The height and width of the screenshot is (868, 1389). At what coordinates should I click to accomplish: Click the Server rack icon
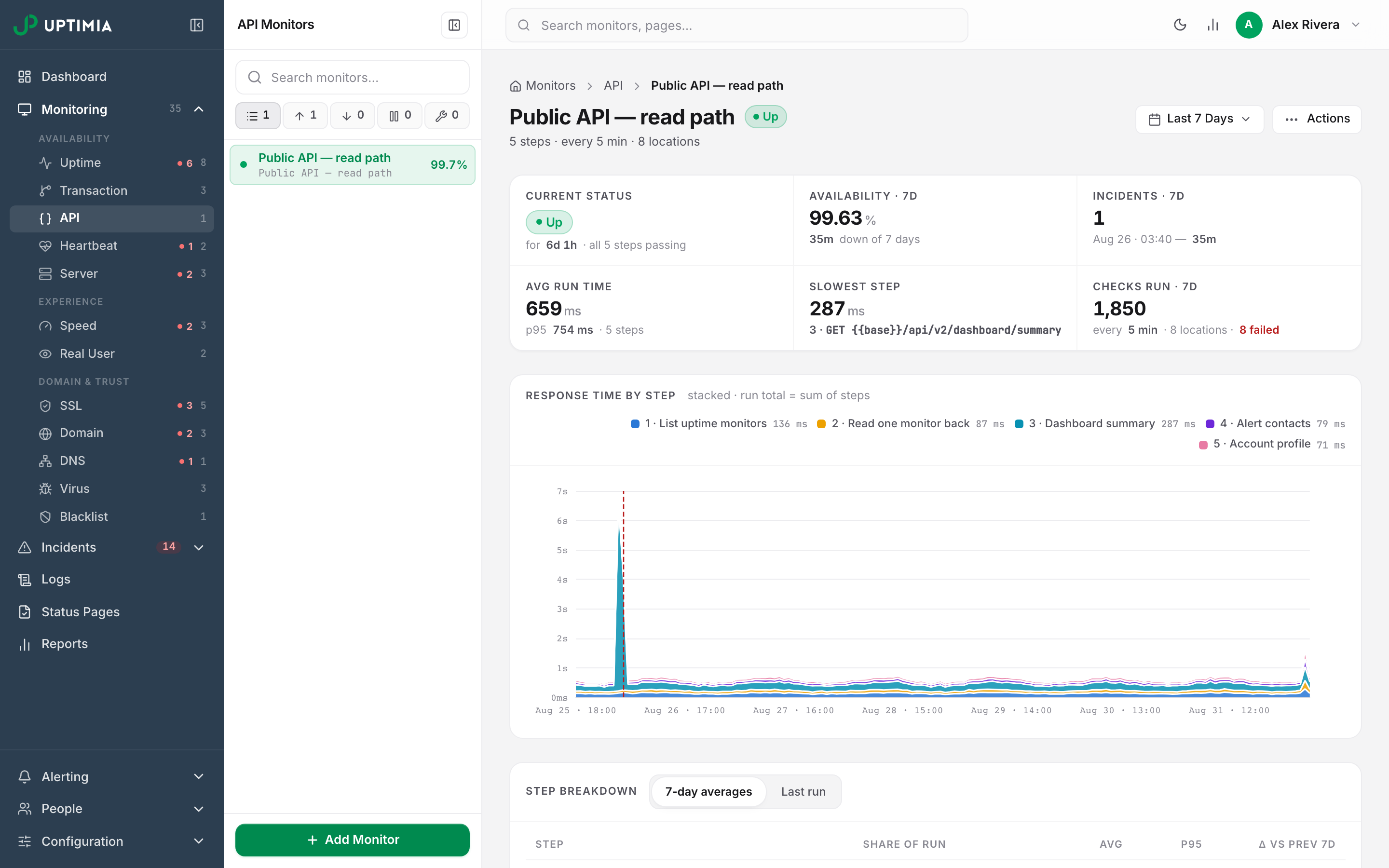point(45,274)
